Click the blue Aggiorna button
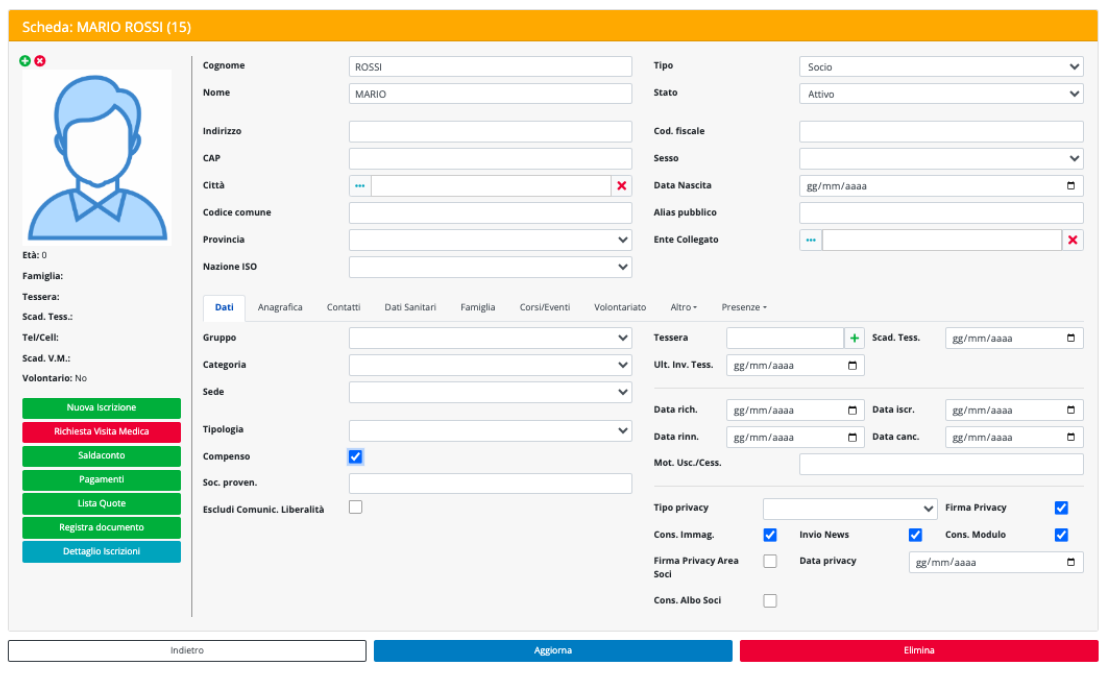This screenshot has height=673, width=1108. [553, 651]
